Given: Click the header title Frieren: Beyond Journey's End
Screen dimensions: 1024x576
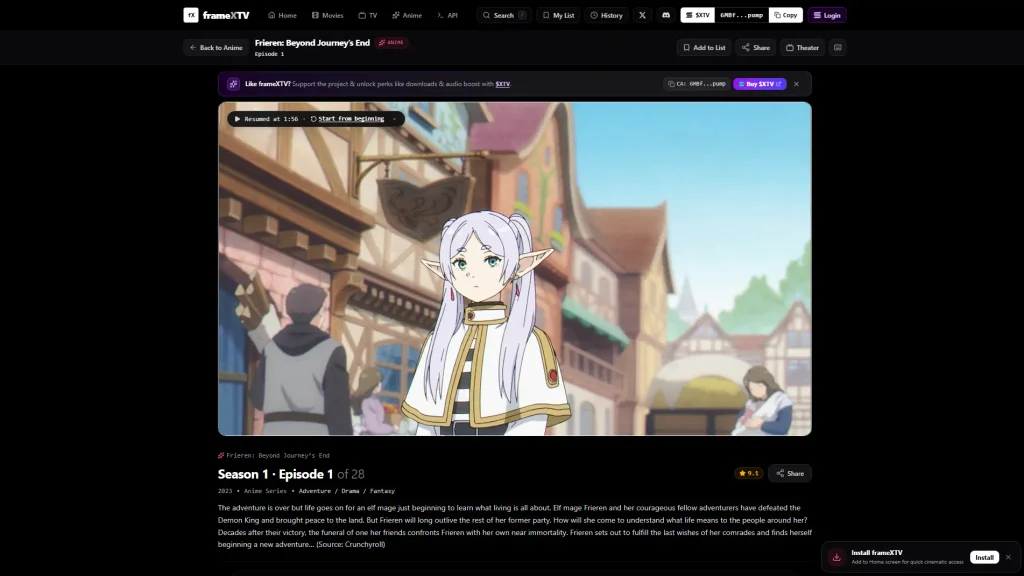Looking at the screenshot, I should pyautogui.click(x=312, y=42).
